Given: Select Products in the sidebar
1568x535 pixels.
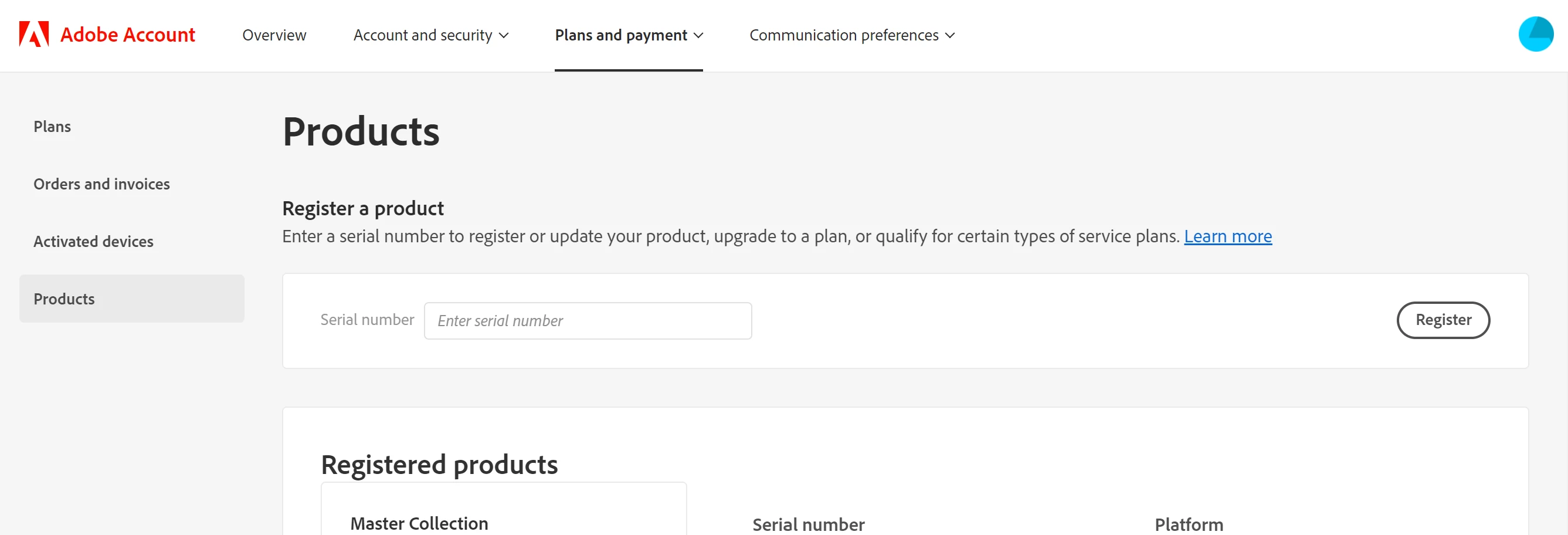Looking at the screenshot, I should 64,299.
